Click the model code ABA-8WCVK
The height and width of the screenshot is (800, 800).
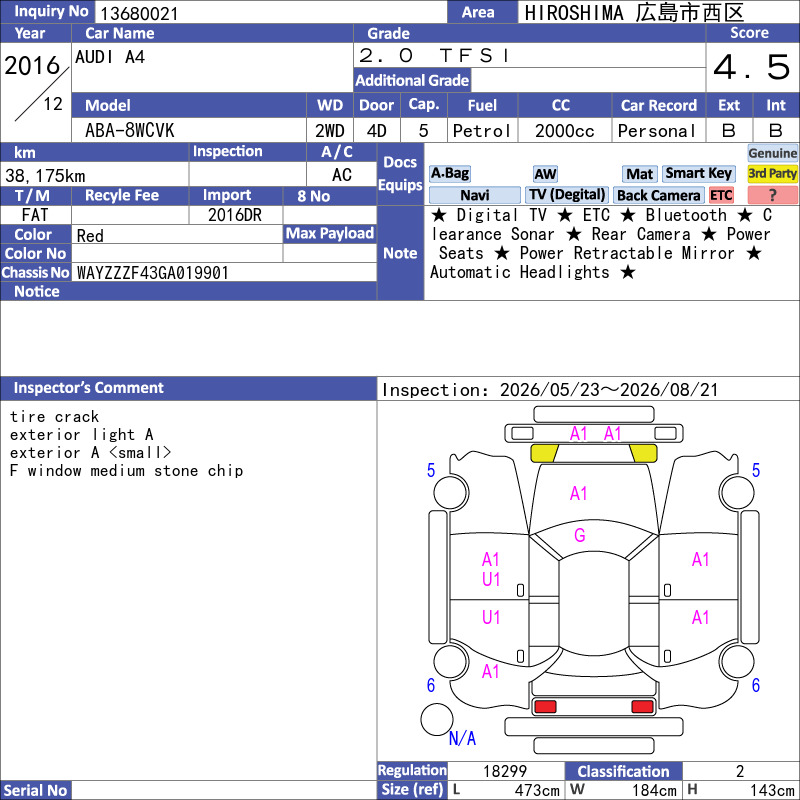pyautogui.click(x=130, y=131)
